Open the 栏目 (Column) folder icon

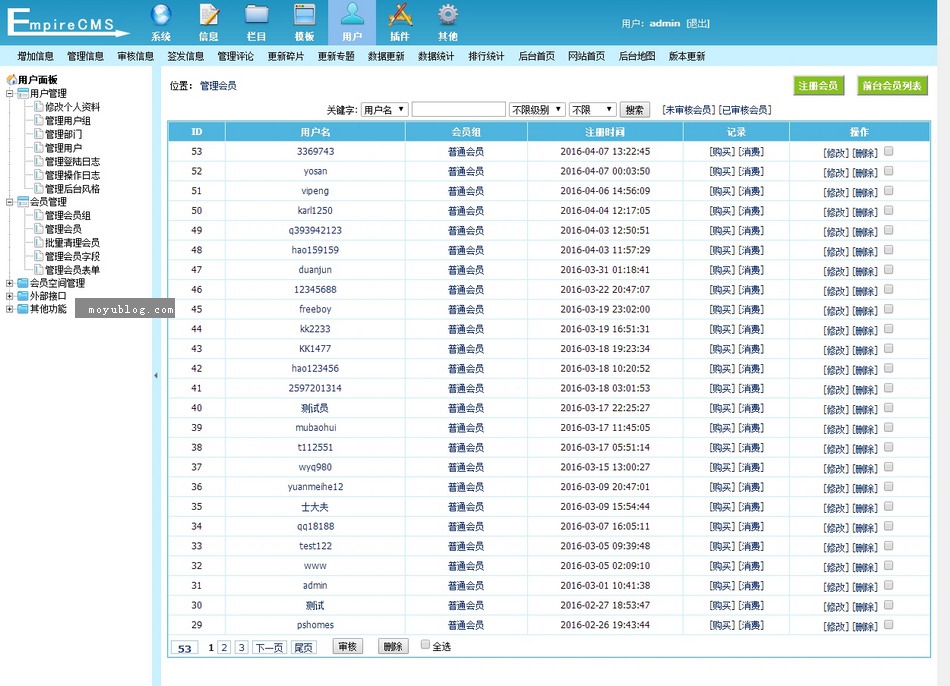[257, 15]
